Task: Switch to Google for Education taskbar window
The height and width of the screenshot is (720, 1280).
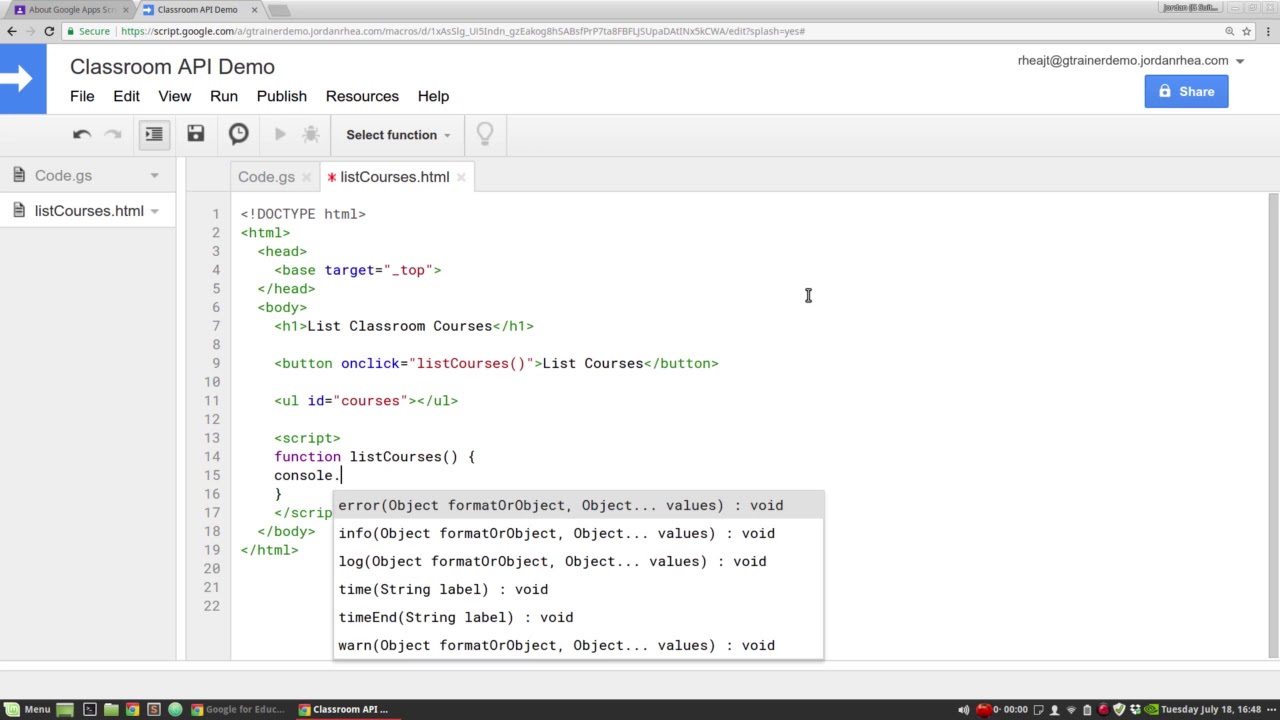Action: [238, 709]
